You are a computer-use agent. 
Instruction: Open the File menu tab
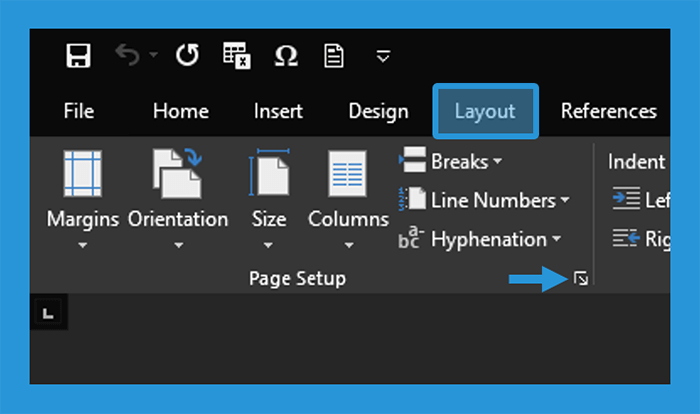(79, 111)
